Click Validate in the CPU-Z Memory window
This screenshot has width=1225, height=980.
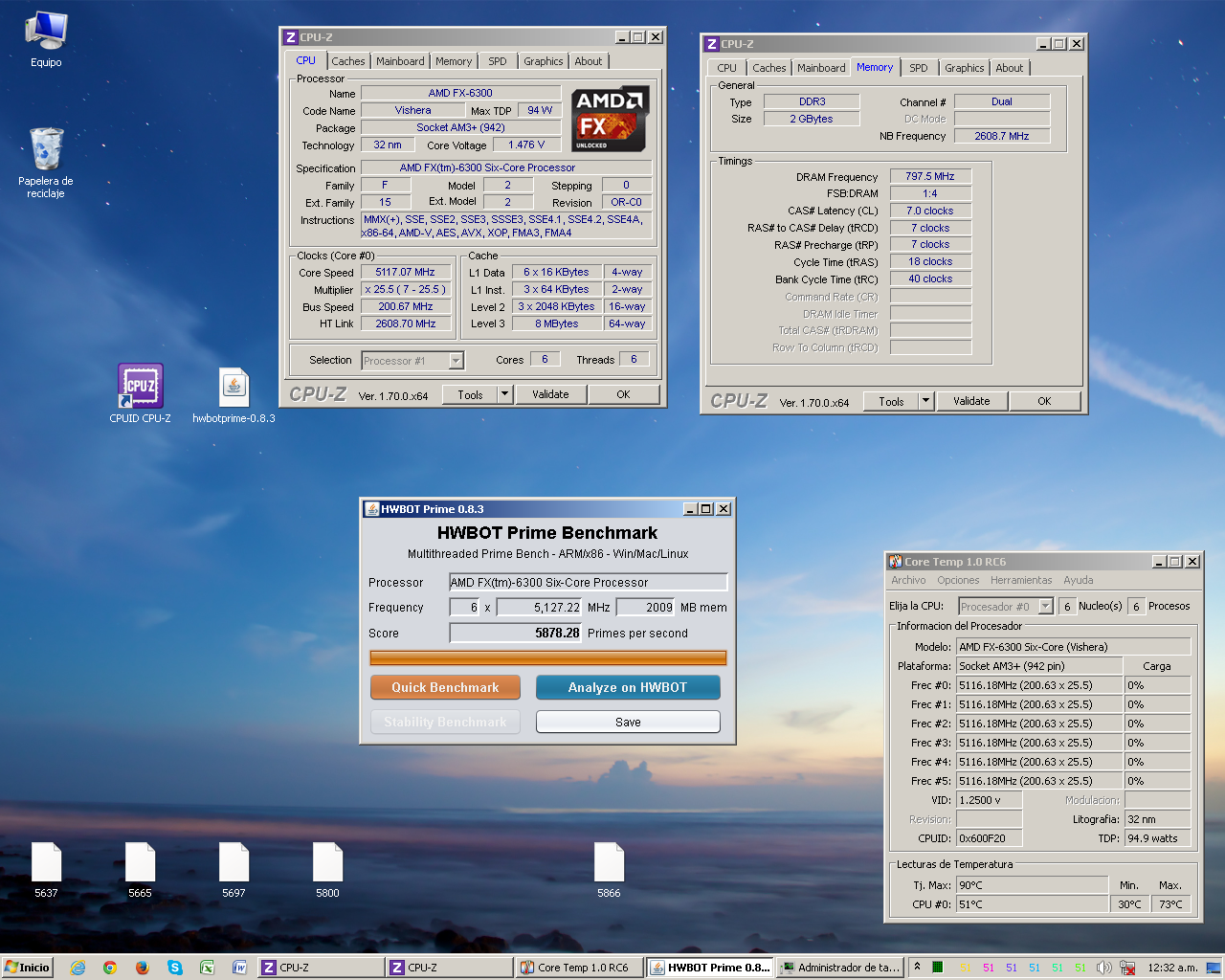[971, 401]
